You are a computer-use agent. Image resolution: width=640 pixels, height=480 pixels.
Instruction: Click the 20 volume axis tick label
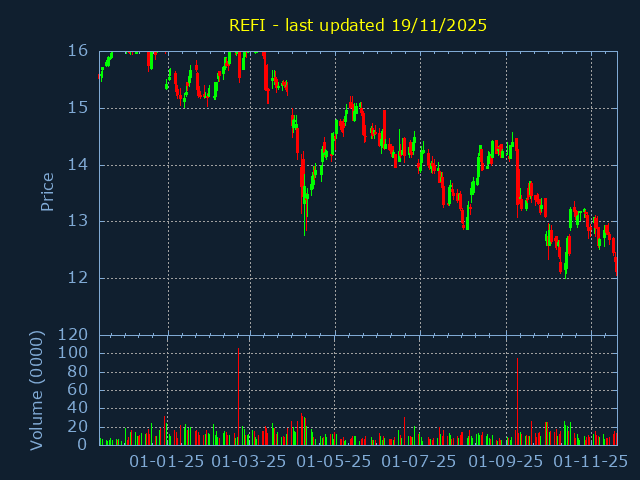tap(78, 427)
